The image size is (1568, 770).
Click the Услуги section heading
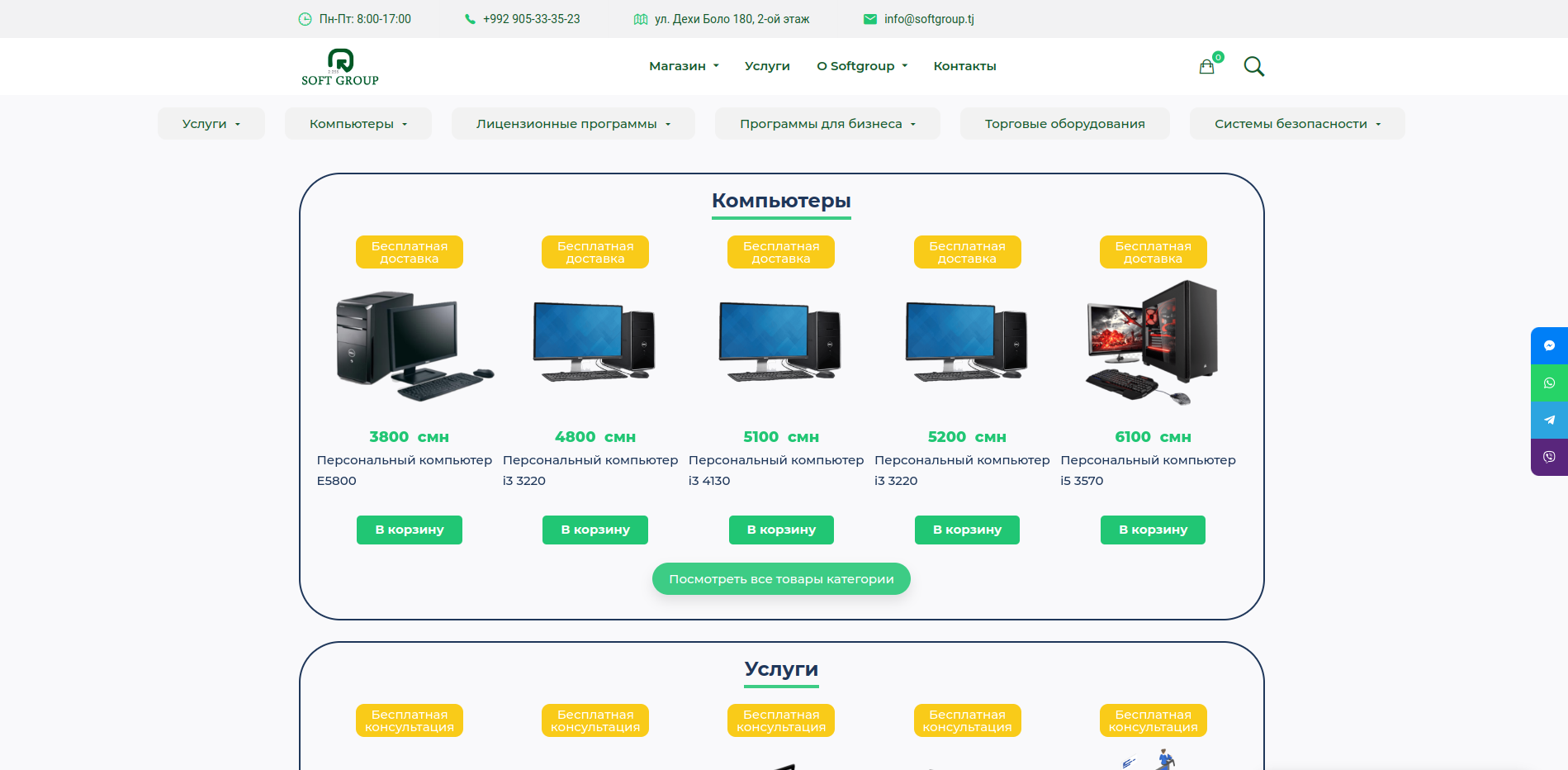tap(781, 669)
